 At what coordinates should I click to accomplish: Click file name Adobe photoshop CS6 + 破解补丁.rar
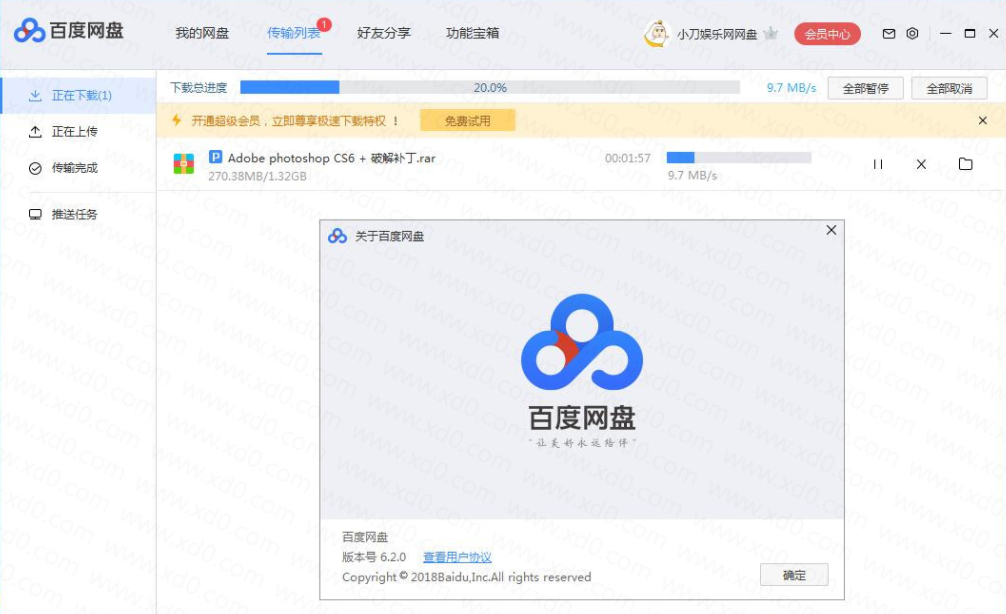pos(332,158)
